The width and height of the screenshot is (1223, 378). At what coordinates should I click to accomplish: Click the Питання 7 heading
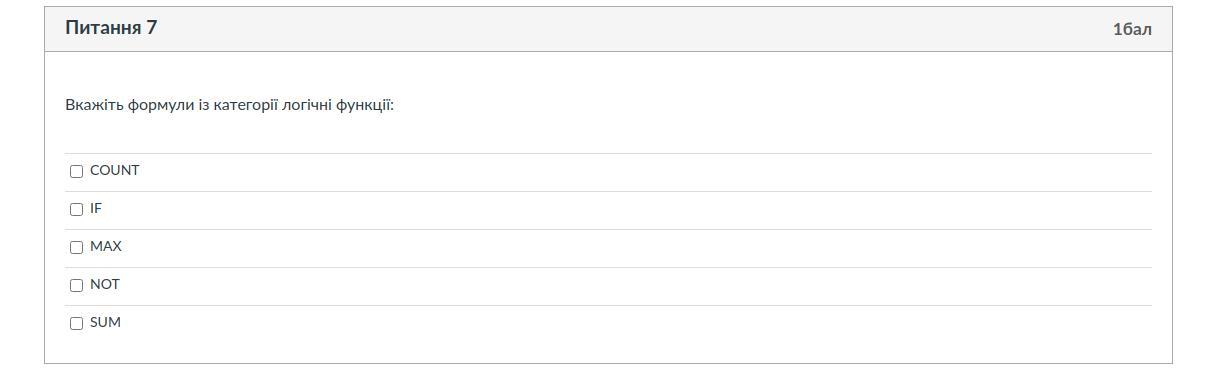(x=111, y=28)
